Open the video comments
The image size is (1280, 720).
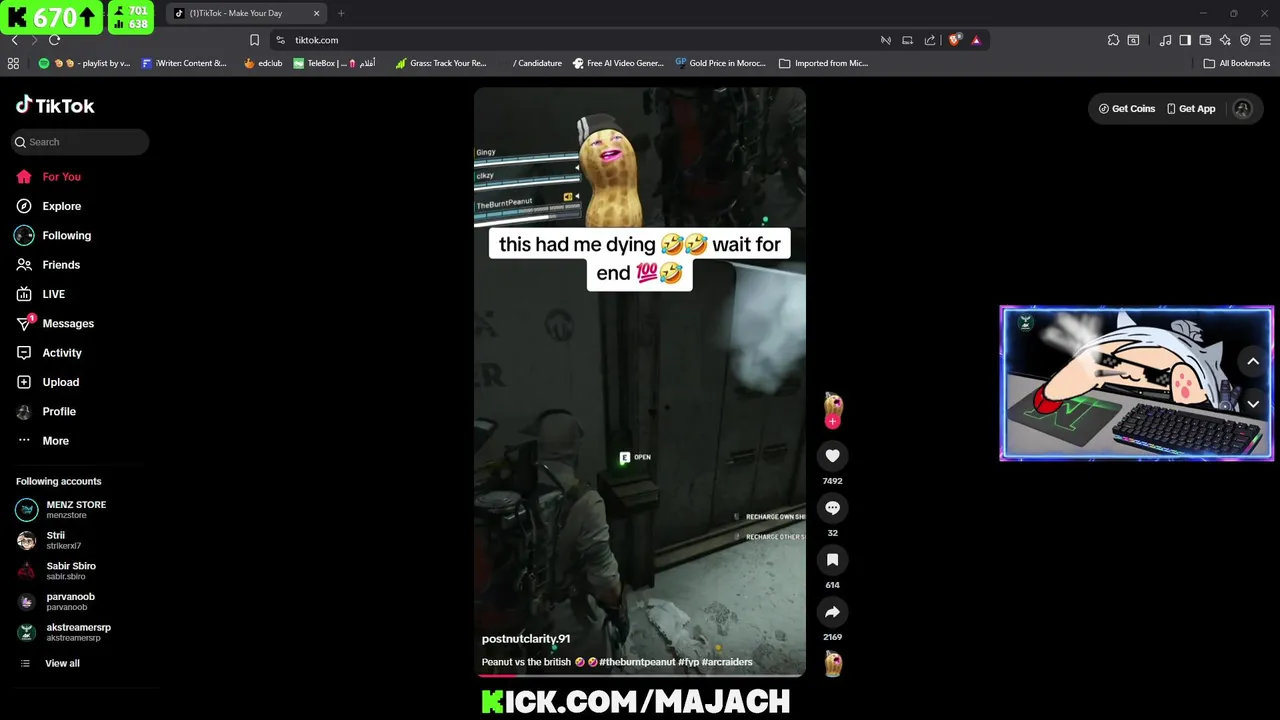click(832, 507)
